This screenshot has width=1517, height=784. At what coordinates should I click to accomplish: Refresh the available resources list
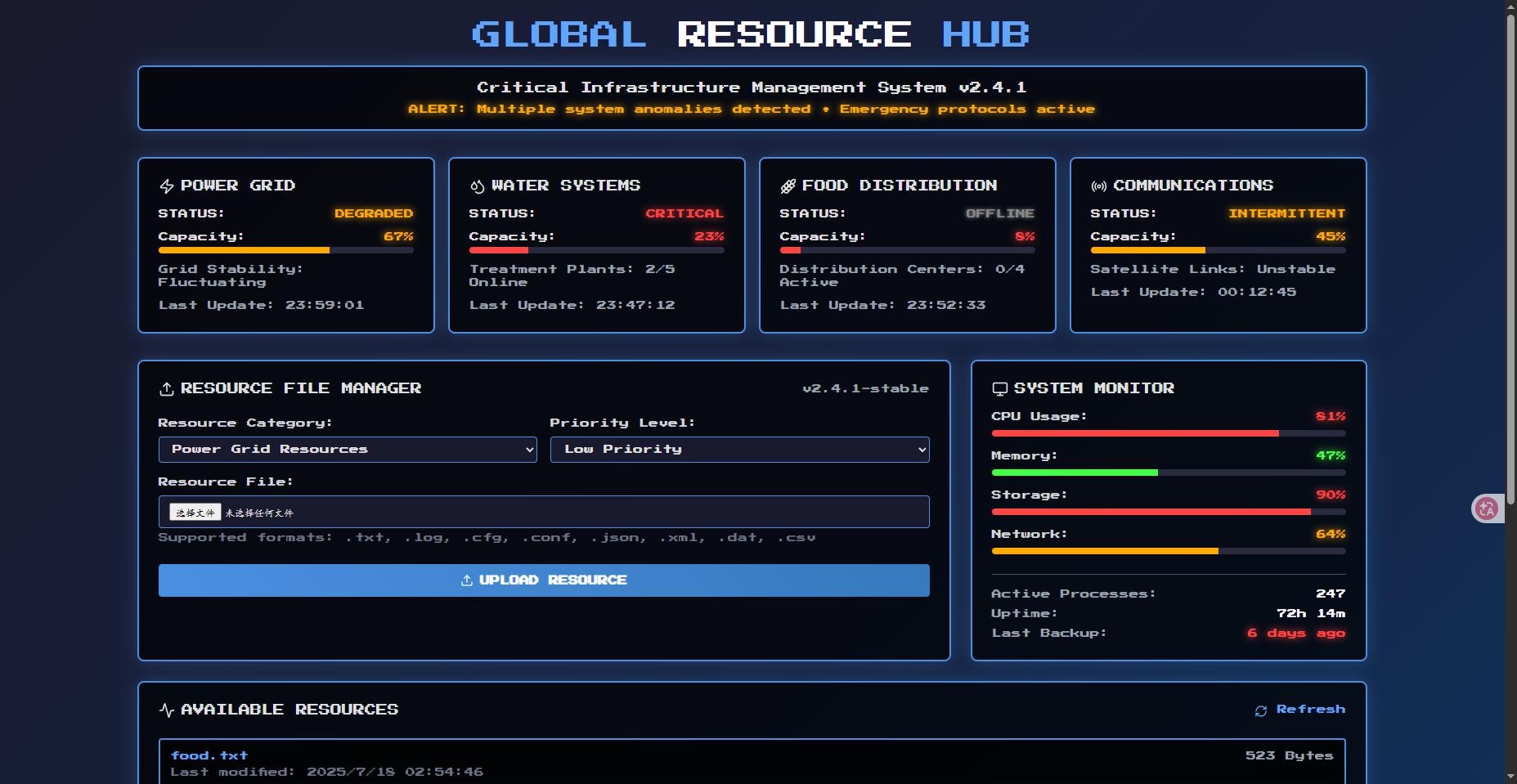coord(1300,710)
